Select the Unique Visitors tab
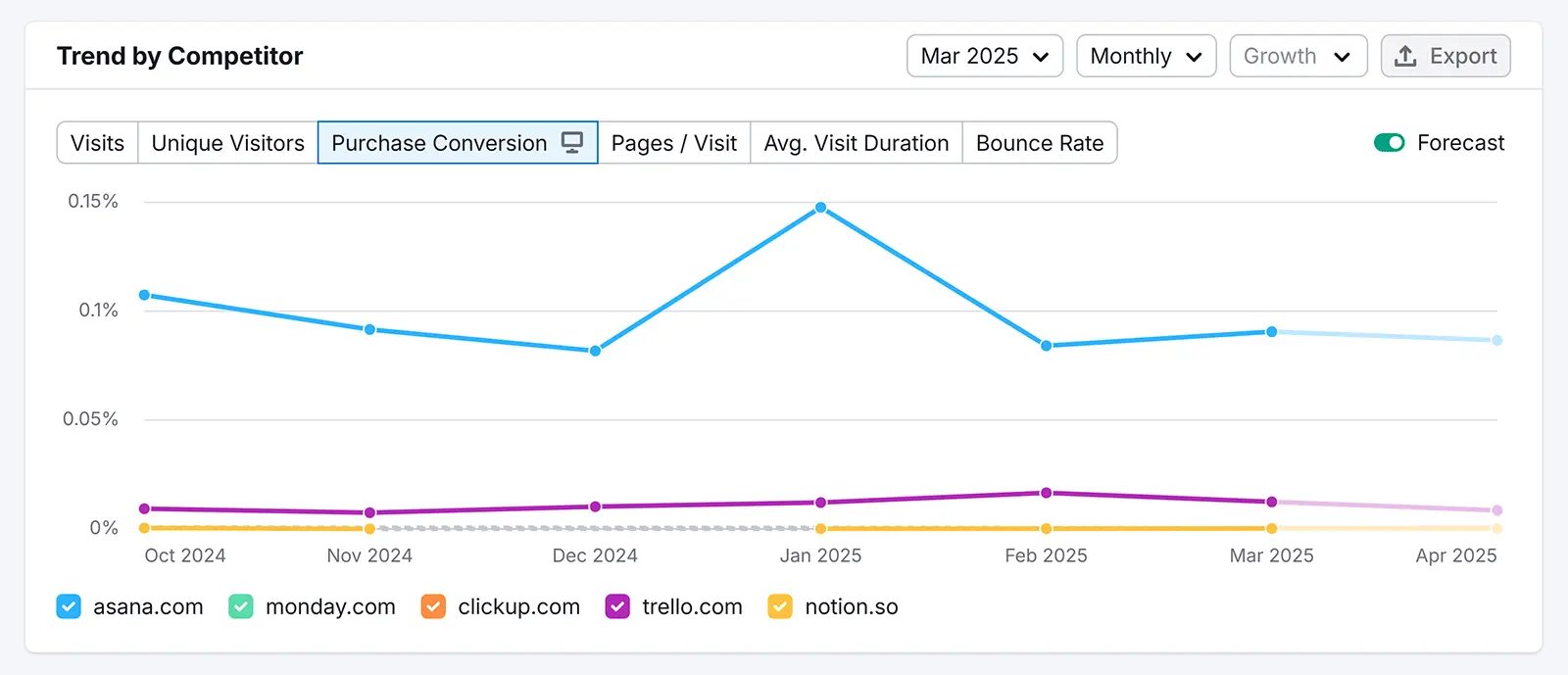1568x675 pixels. coord(227,143)
